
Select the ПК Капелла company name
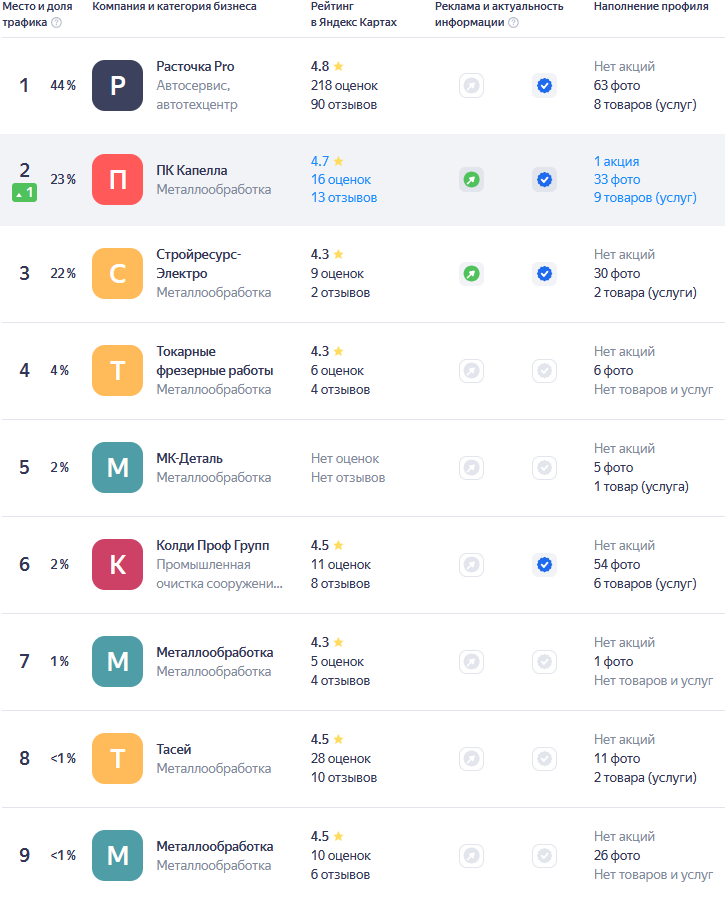coord(192,170)
